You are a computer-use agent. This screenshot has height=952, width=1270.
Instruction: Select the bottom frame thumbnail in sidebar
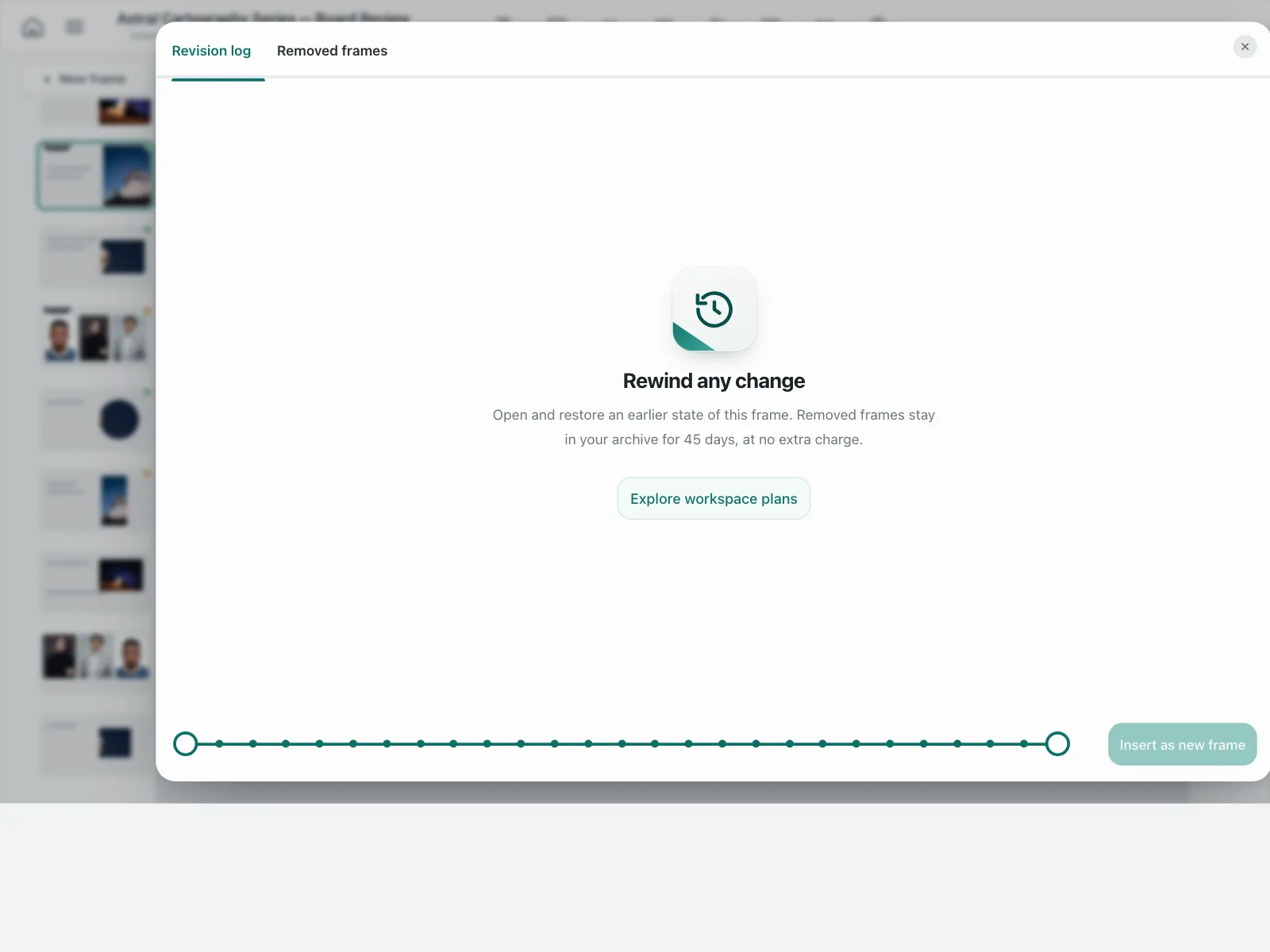coord(95,744)
